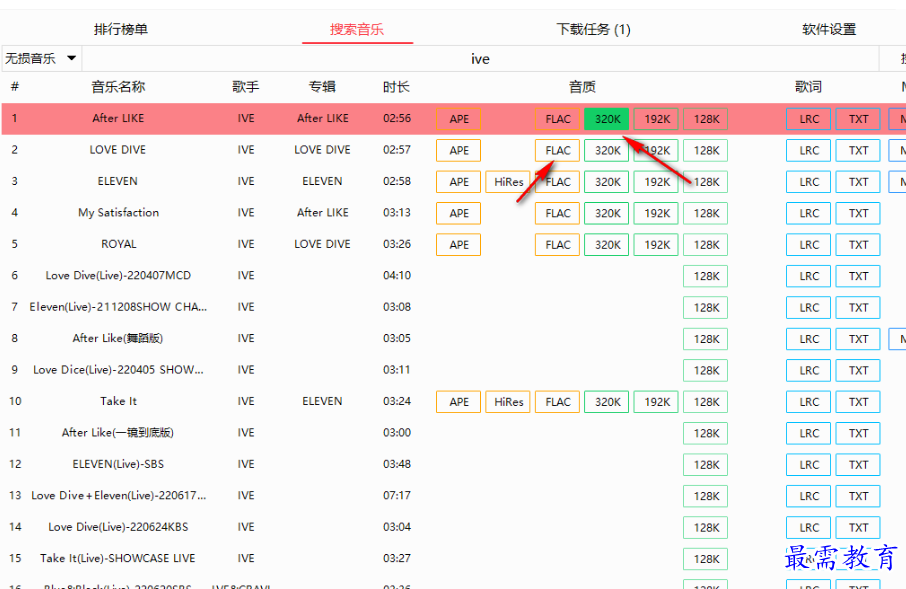Click the 音质 column header
The width and height of the screenshot is (906, 589).
[582, 87]
